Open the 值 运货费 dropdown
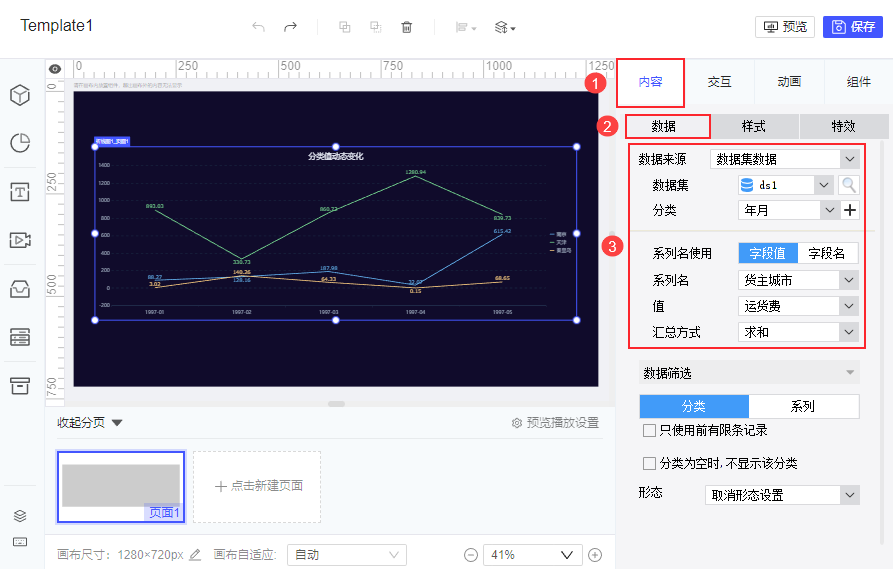Viewport: 893px width, 569px height. [x=798, y=306]
